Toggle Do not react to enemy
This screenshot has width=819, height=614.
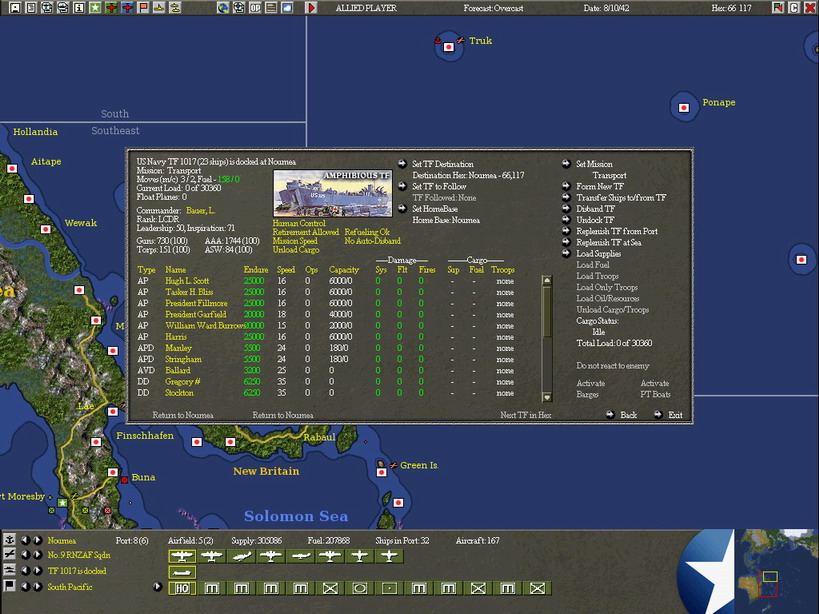tap(613, 365)
